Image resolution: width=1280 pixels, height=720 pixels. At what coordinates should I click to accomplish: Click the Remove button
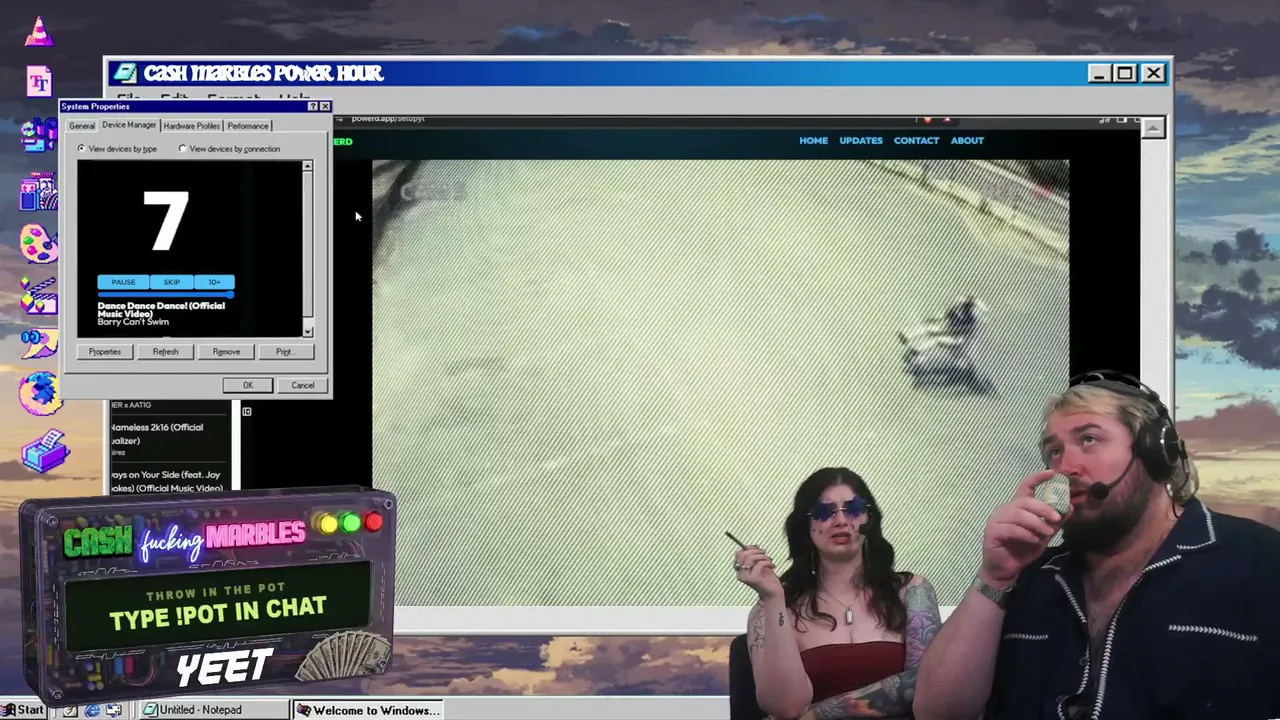pyautogui.click(x=226, y=352)
